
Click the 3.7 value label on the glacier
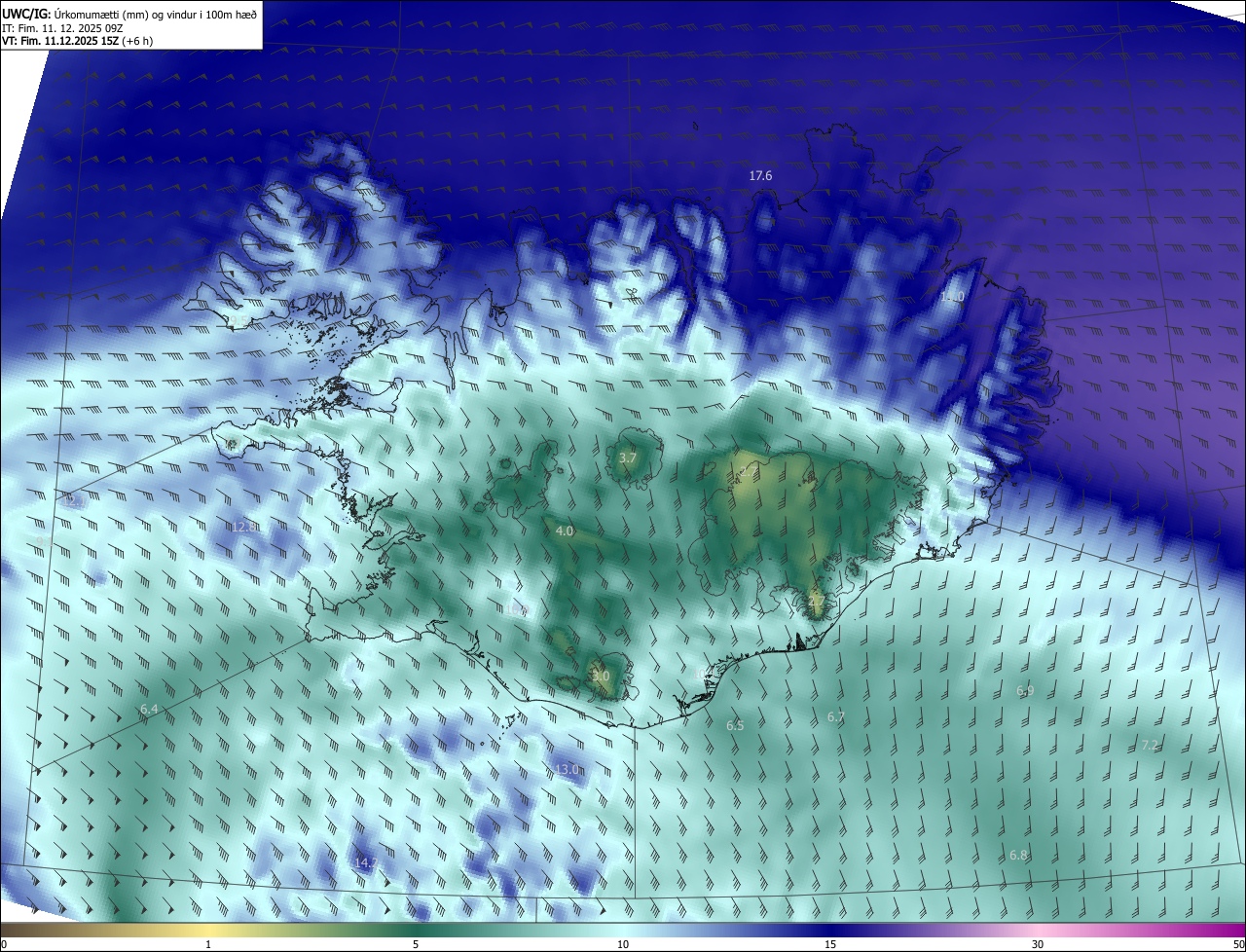[628, 458]
